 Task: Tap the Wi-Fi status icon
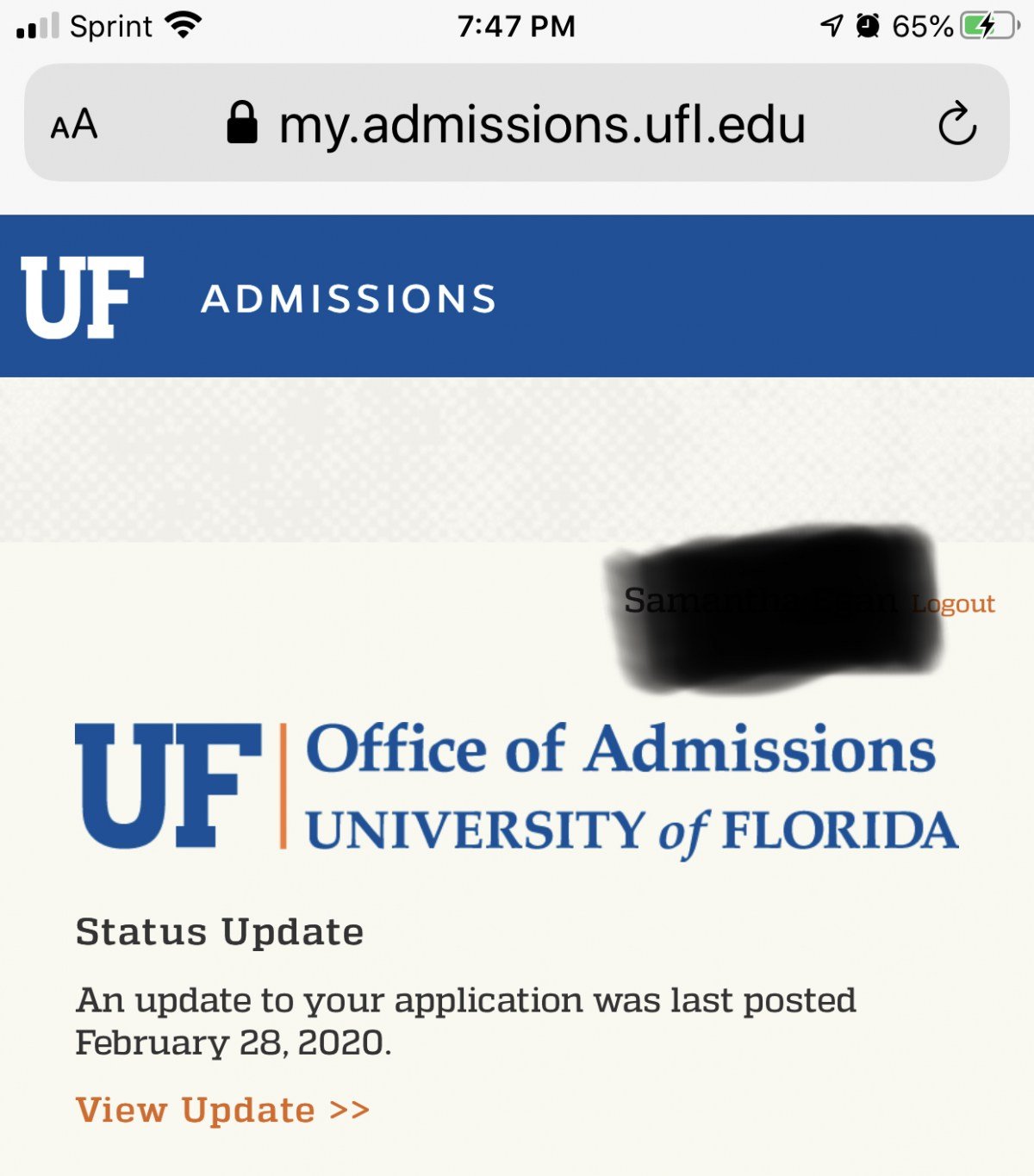(x=183, y=25)
